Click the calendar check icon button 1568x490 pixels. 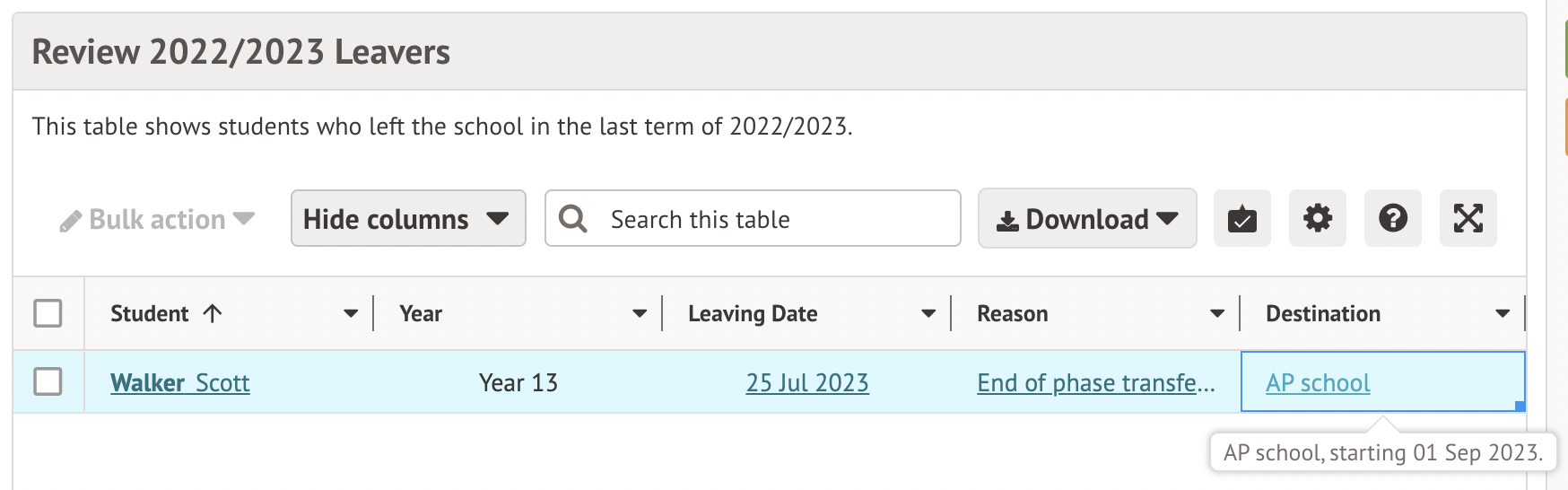click(1241, 218)
